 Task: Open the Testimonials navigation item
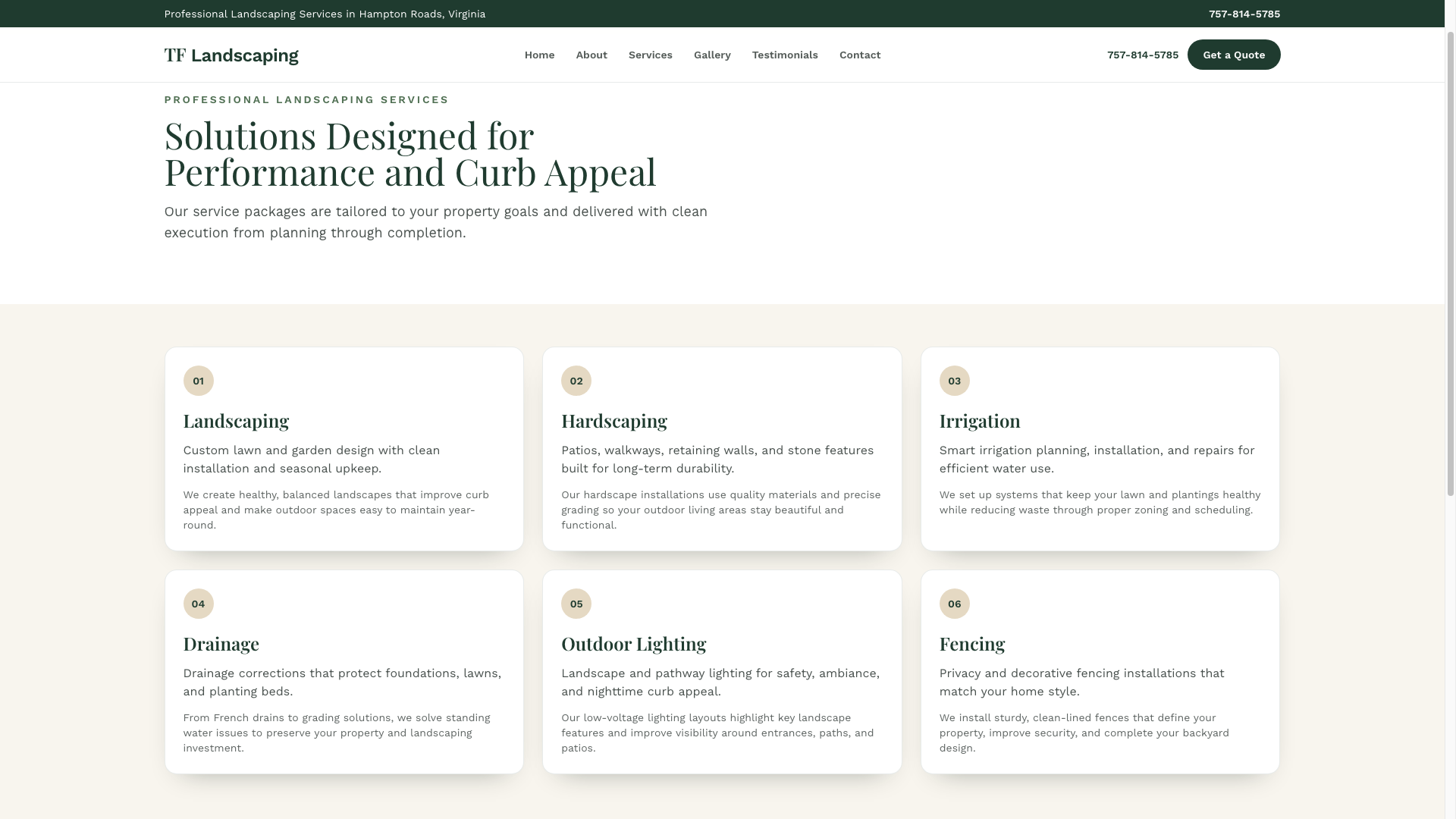click(785, 55)
